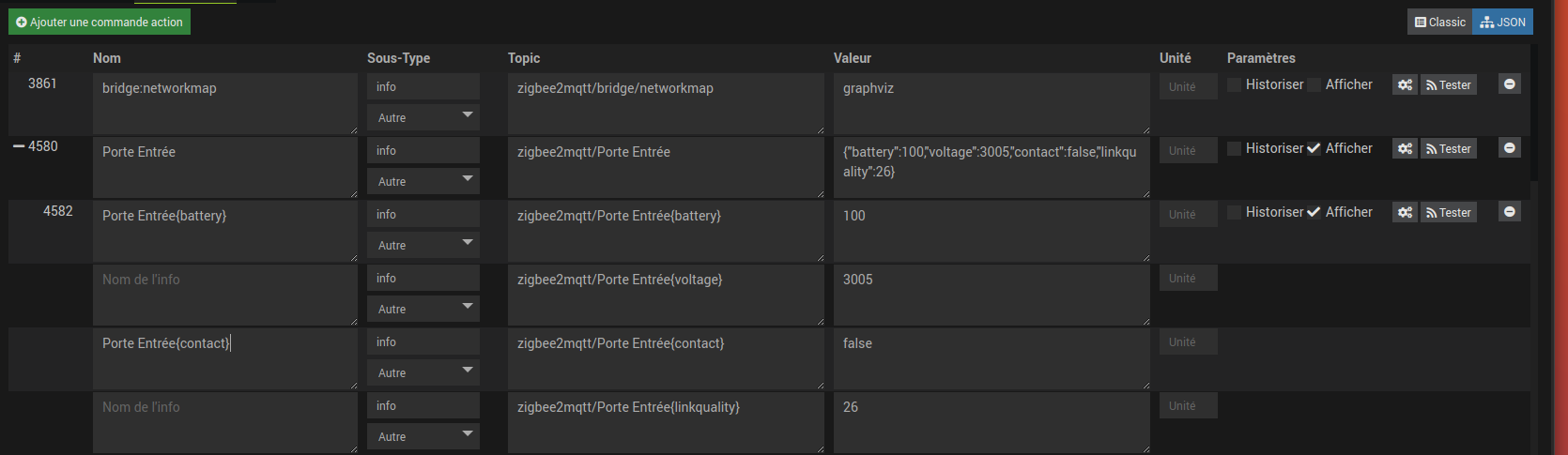The image size is (1568, 455).
Task: Remove Porte Entrée command with minus icon
Action: pos(1509,148)
